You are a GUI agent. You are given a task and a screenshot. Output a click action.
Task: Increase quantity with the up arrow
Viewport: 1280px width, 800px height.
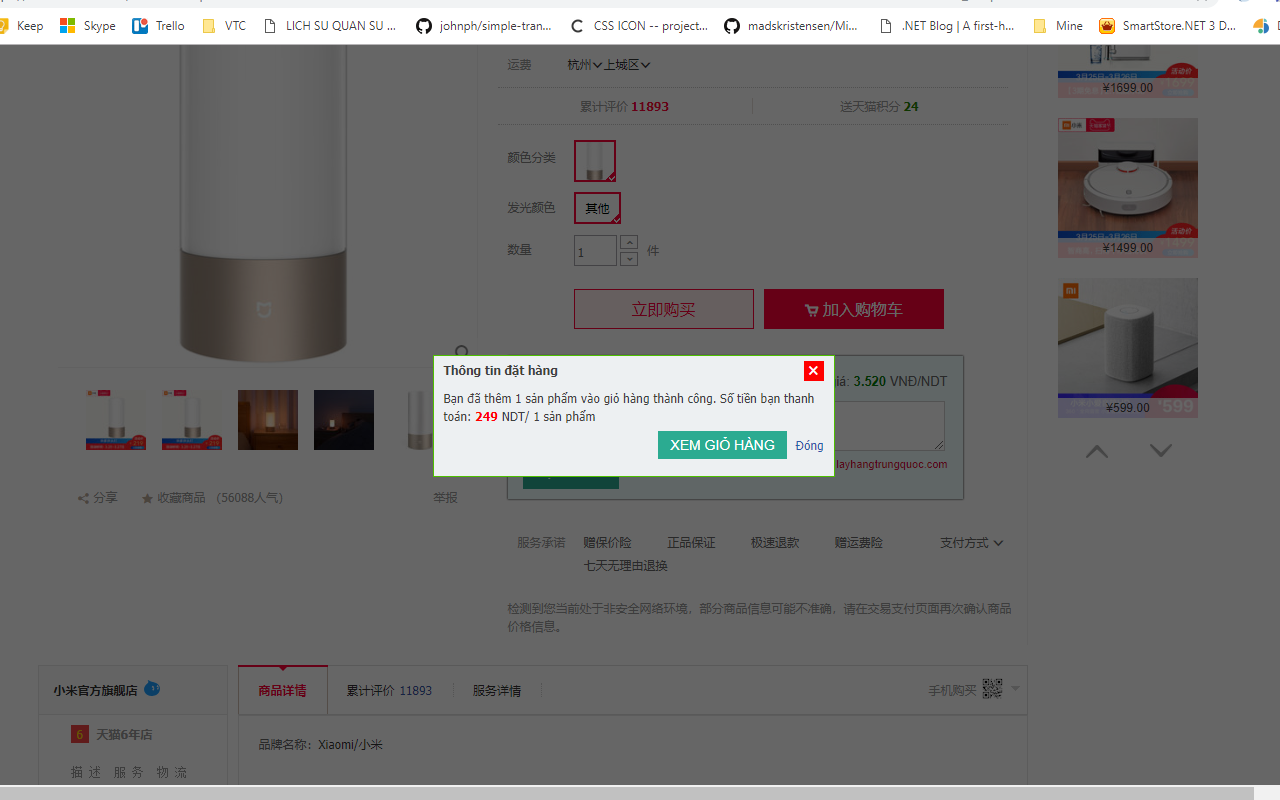(x=629, y=242)
